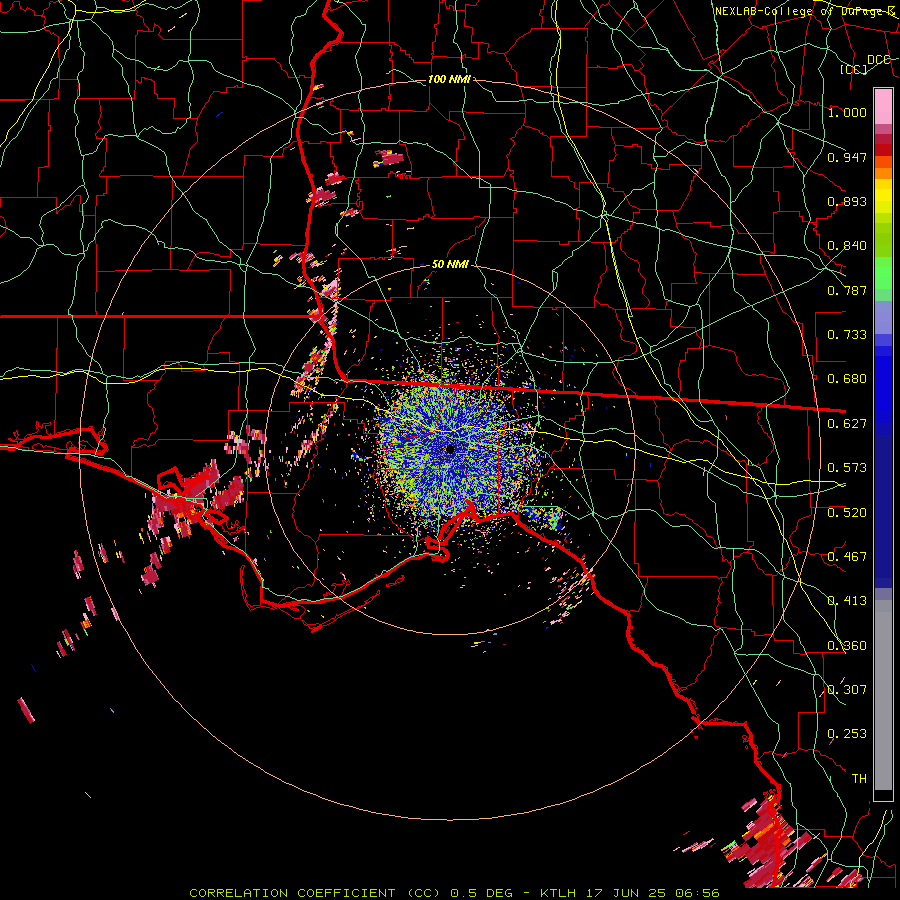Click the 06:56 timestamp
This screenshot has width=900, height=900.
[x=697, y=893]
